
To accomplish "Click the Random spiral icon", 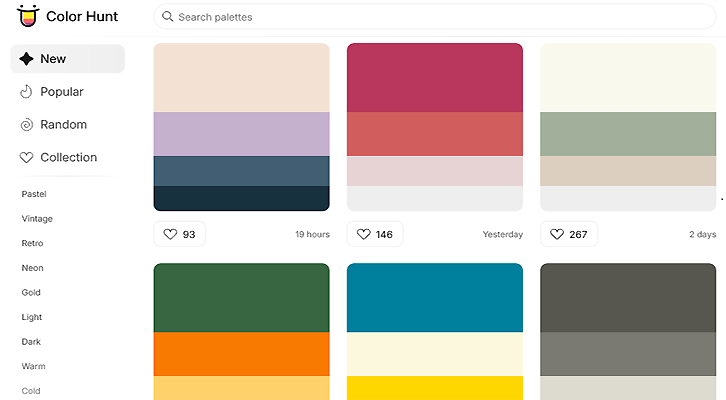I will [x=26, y=125].
